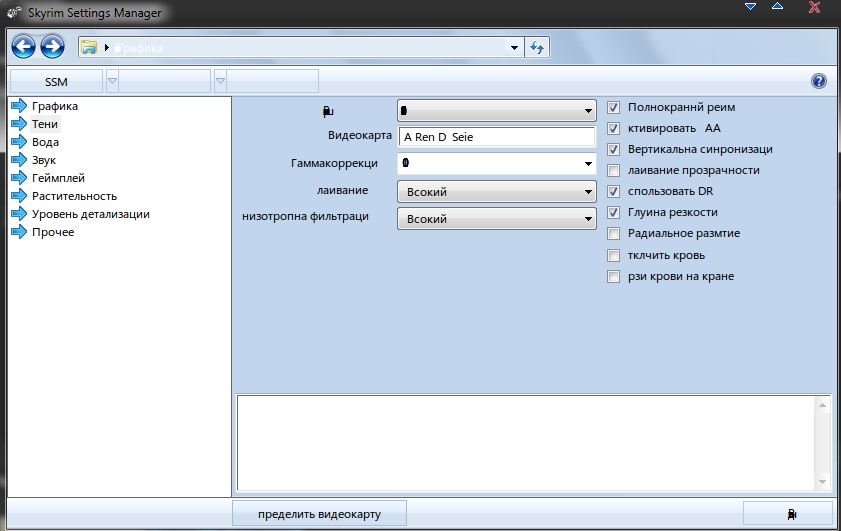Go back with the blue left arrow
841x531 pixels.
[24, 47]
